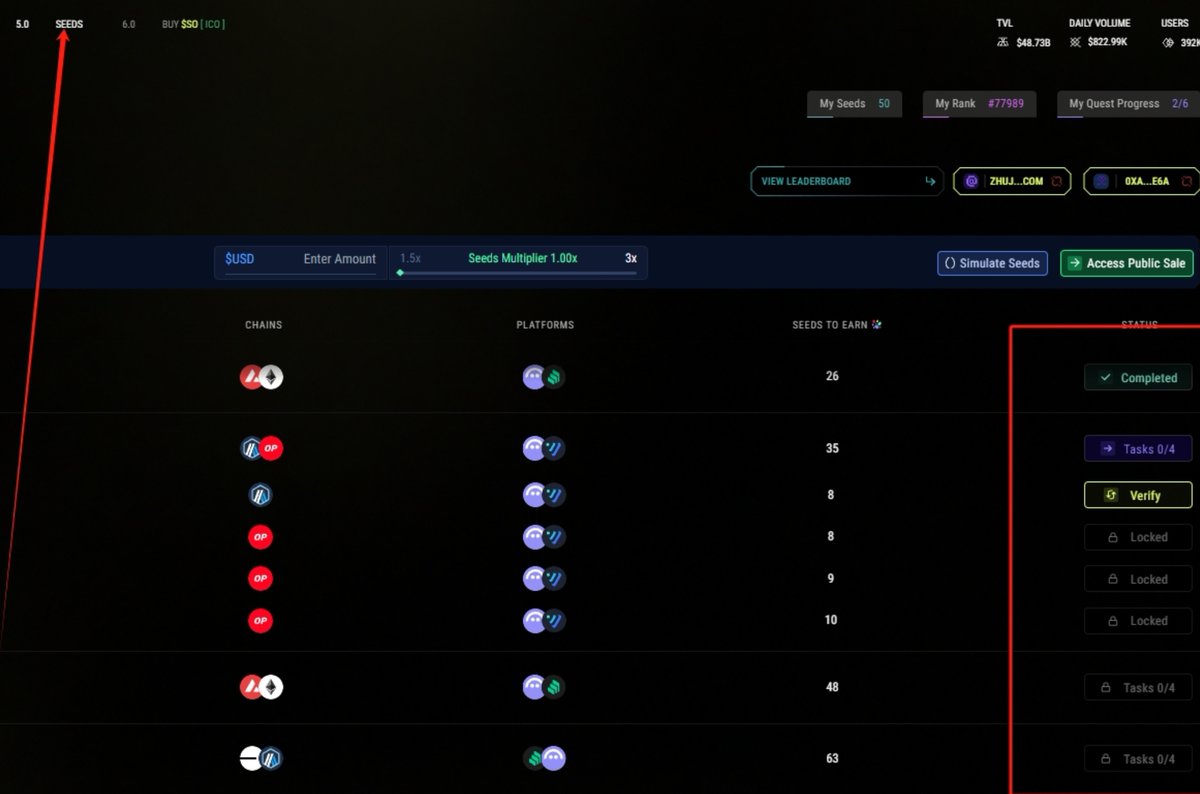Click the 35 seeds to earn value
Screen dimensions: 1200x794
[x=832, y=449]
